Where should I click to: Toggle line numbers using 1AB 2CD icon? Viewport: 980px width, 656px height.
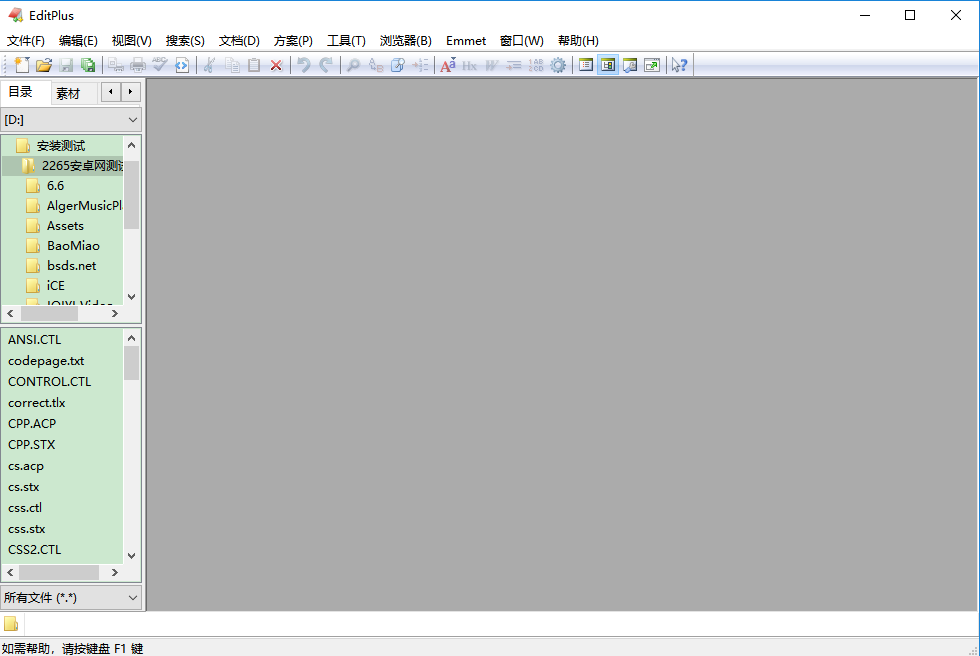pyautogui.click(x=536, y=64)
